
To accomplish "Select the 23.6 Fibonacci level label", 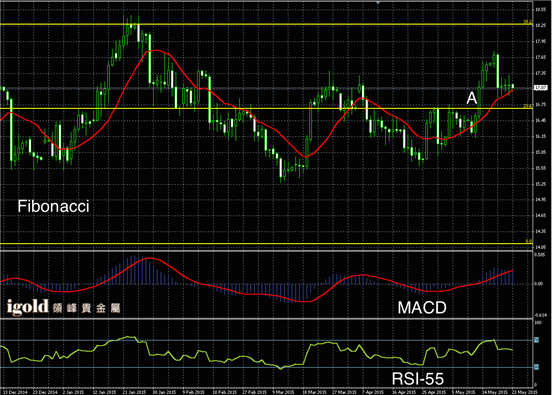I will [x=527, y=106].
